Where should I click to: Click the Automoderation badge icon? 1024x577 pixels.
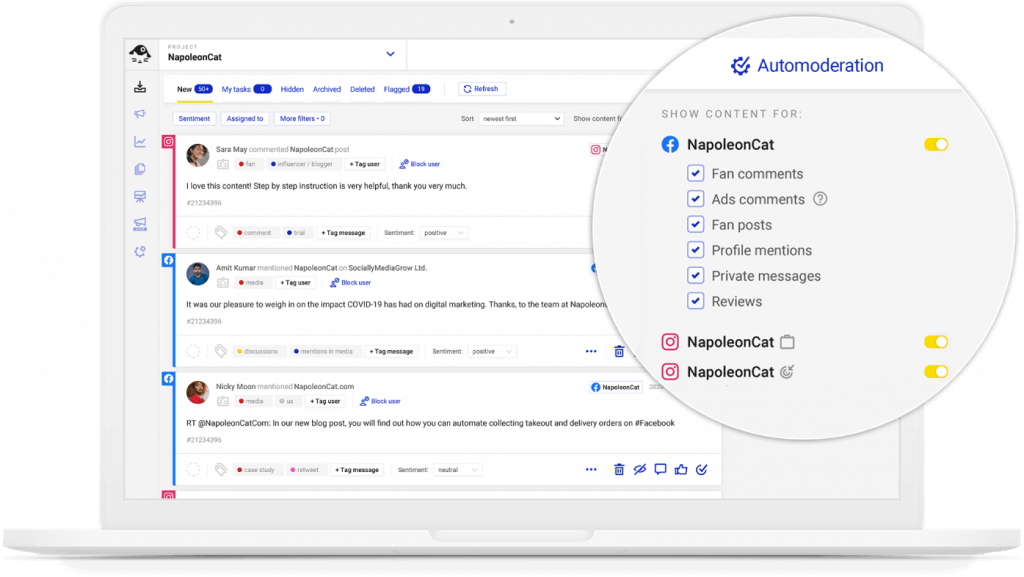pos(741,65)
